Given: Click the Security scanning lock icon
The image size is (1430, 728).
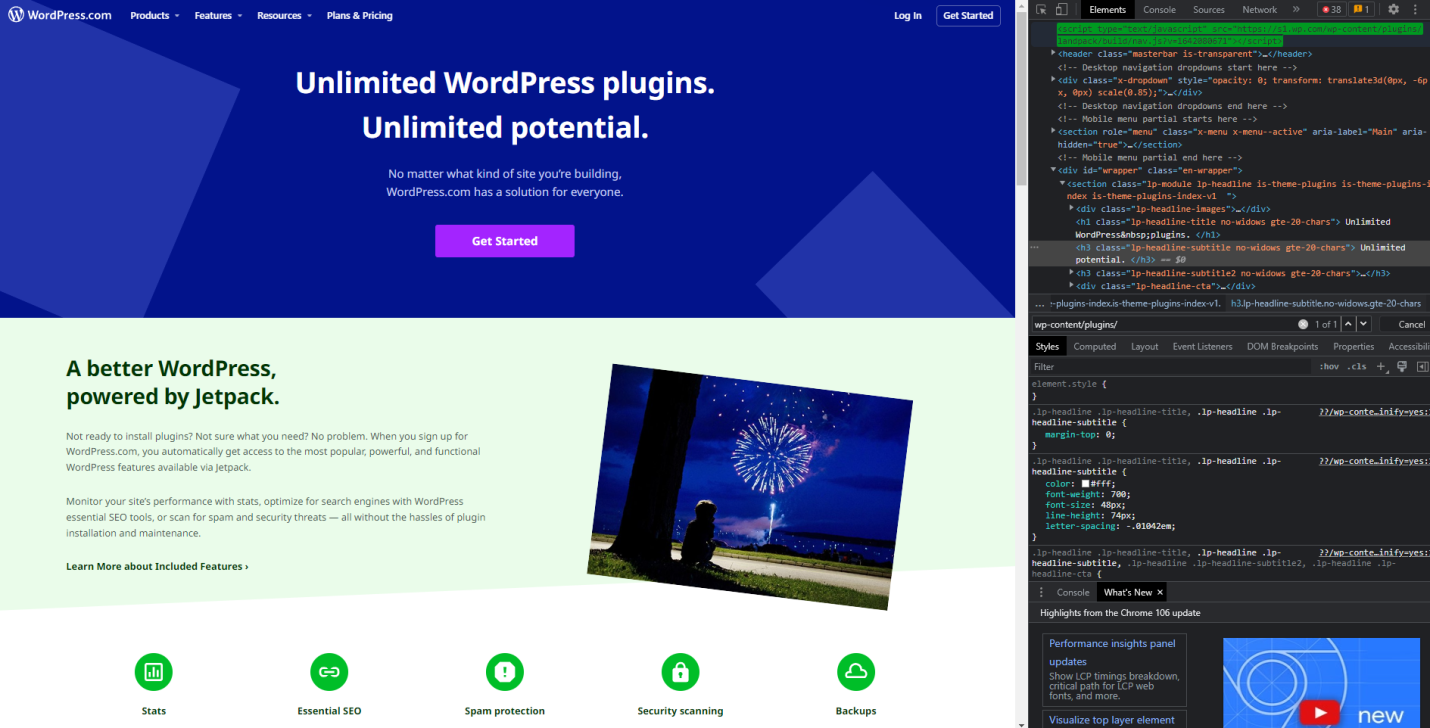Looking at the screenshot, I should (x=680, y=672).
